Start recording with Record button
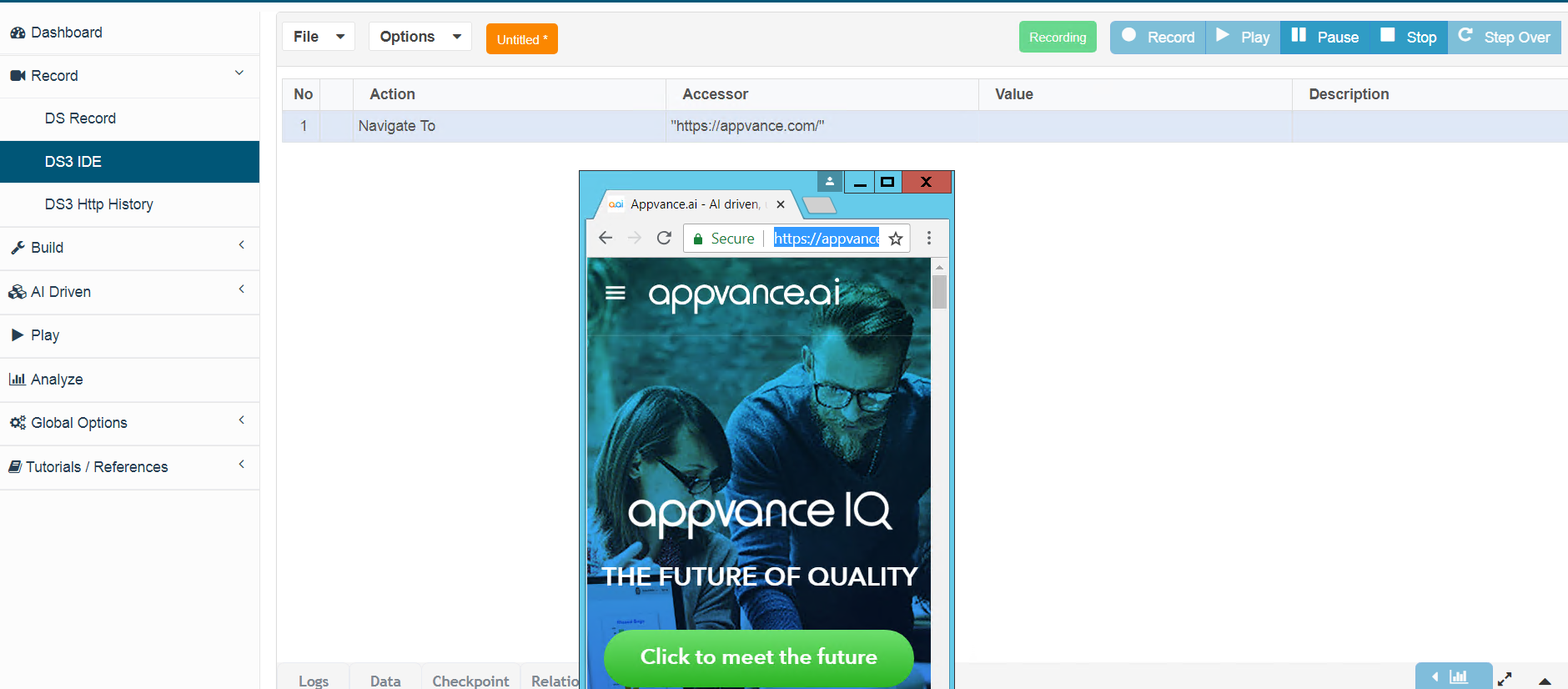Viewport: 1568px width, 689px height. pos(1158,38)
